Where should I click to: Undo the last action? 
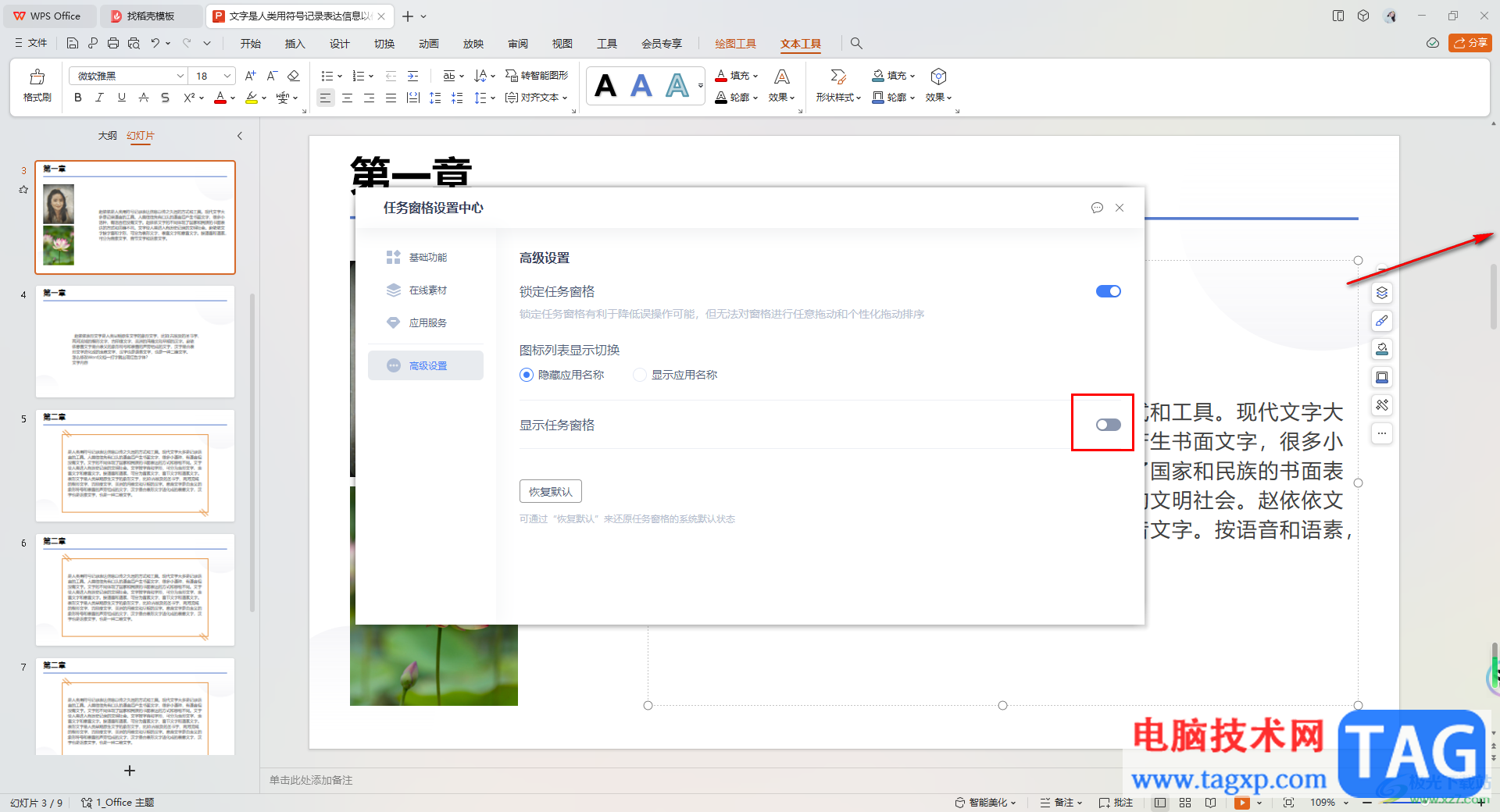(x=155, y=43)
